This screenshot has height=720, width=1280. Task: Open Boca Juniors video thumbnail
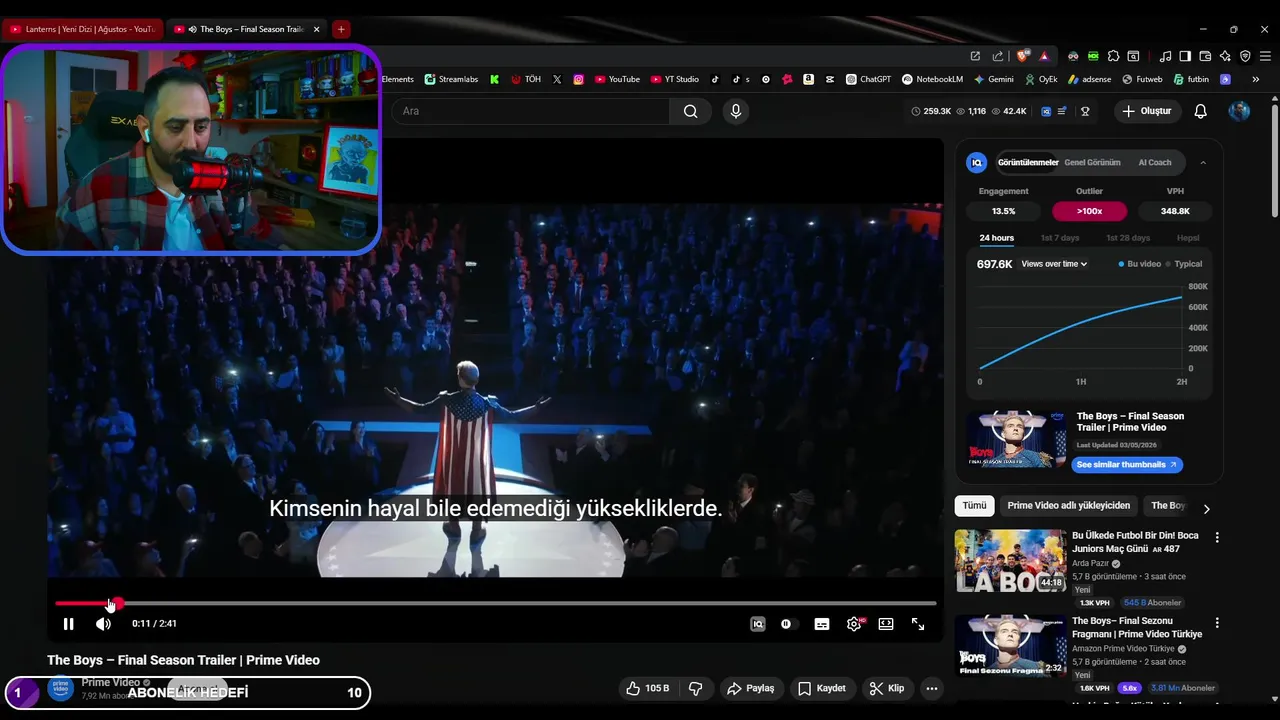coord(1010,561)
